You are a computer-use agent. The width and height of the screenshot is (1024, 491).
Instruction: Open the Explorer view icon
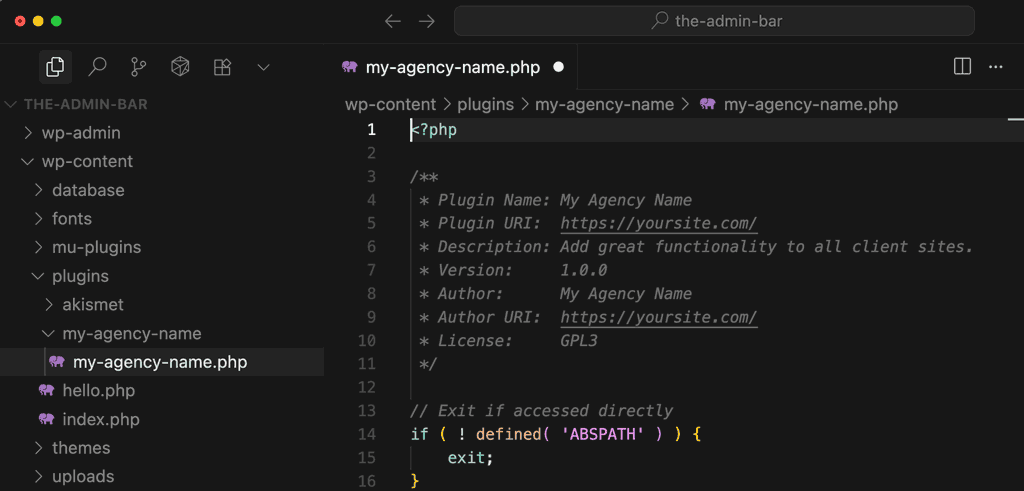point(56,67)
